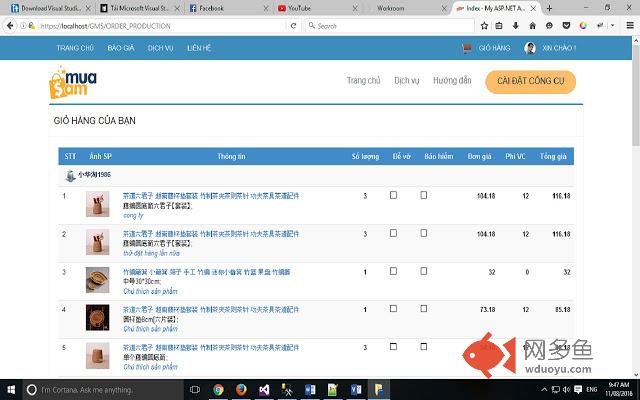Image resolution: width=640 pixels, height=400 pixels.
Task: Click seller name 小华淘1986
Action: pyautogui.click(x=94, y=175)
